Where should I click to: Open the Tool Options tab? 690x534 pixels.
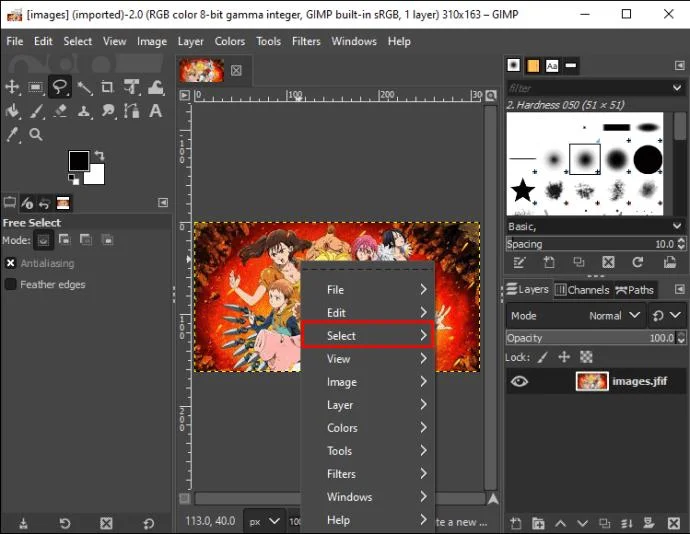(x=9, y=203)
